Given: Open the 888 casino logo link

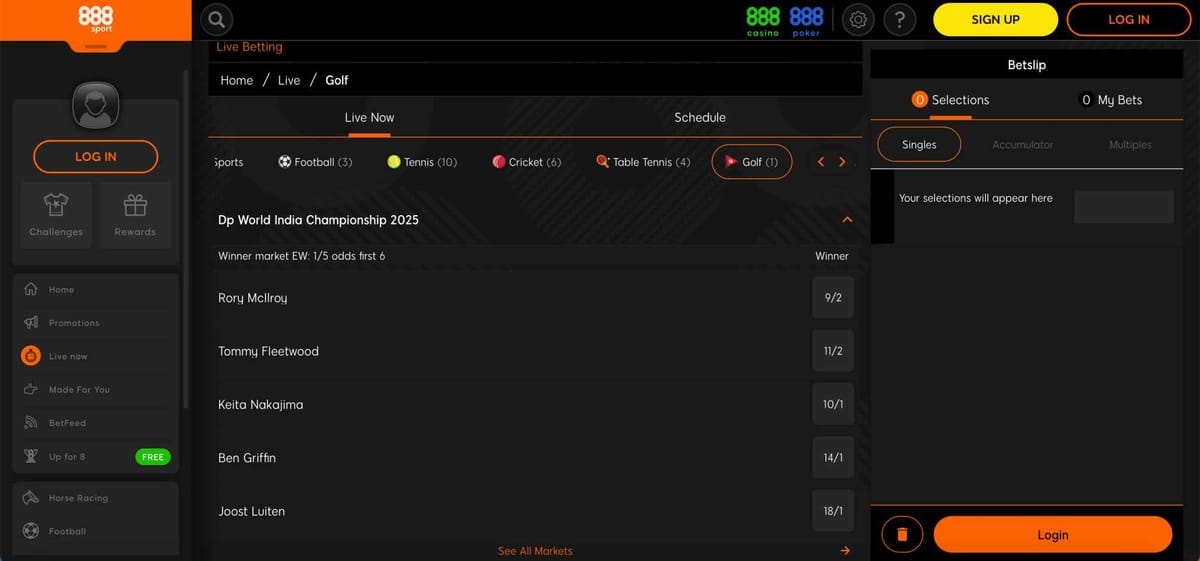Looking at the screenshot, I should 763,21.
